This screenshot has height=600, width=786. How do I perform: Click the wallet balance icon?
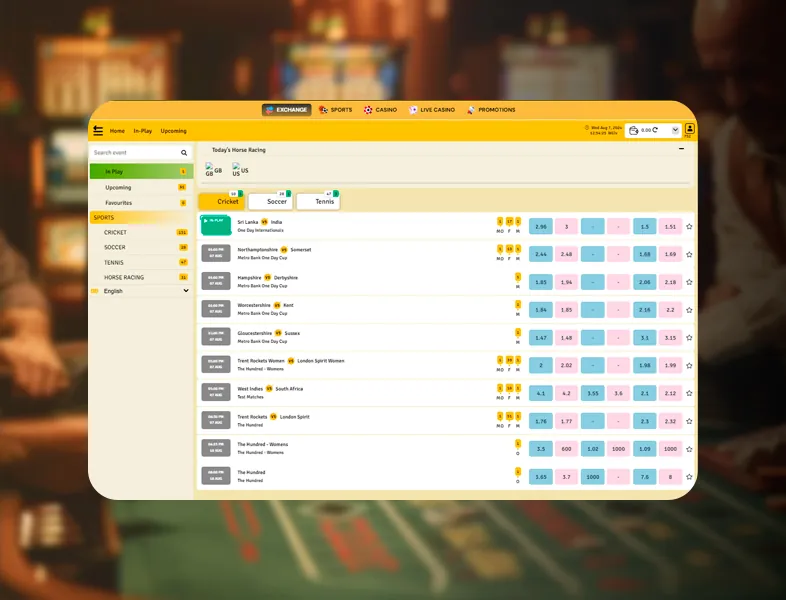(x=634, y=130)
